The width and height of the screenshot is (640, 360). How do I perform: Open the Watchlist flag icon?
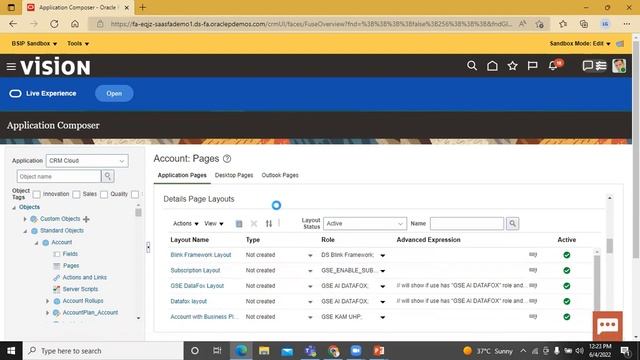click(532, 66)
